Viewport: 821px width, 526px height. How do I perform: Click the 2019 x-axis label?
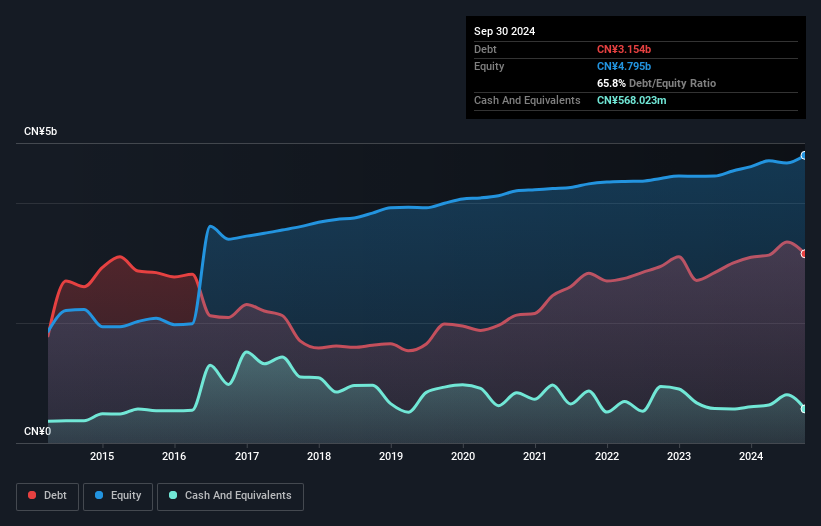tap(391, 456)
